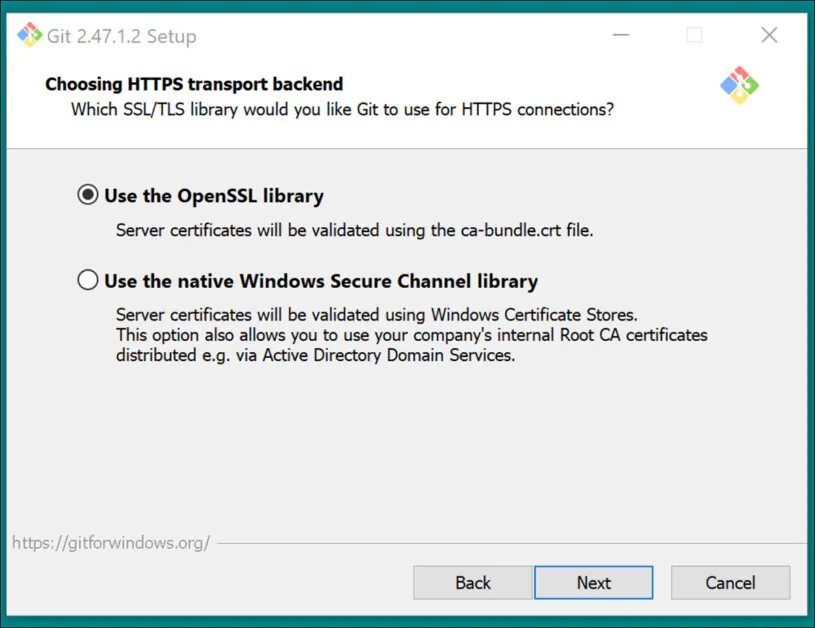
Task: Click the 'Which SSL/TLS library' question text
Action: click(x=342, y=109)
